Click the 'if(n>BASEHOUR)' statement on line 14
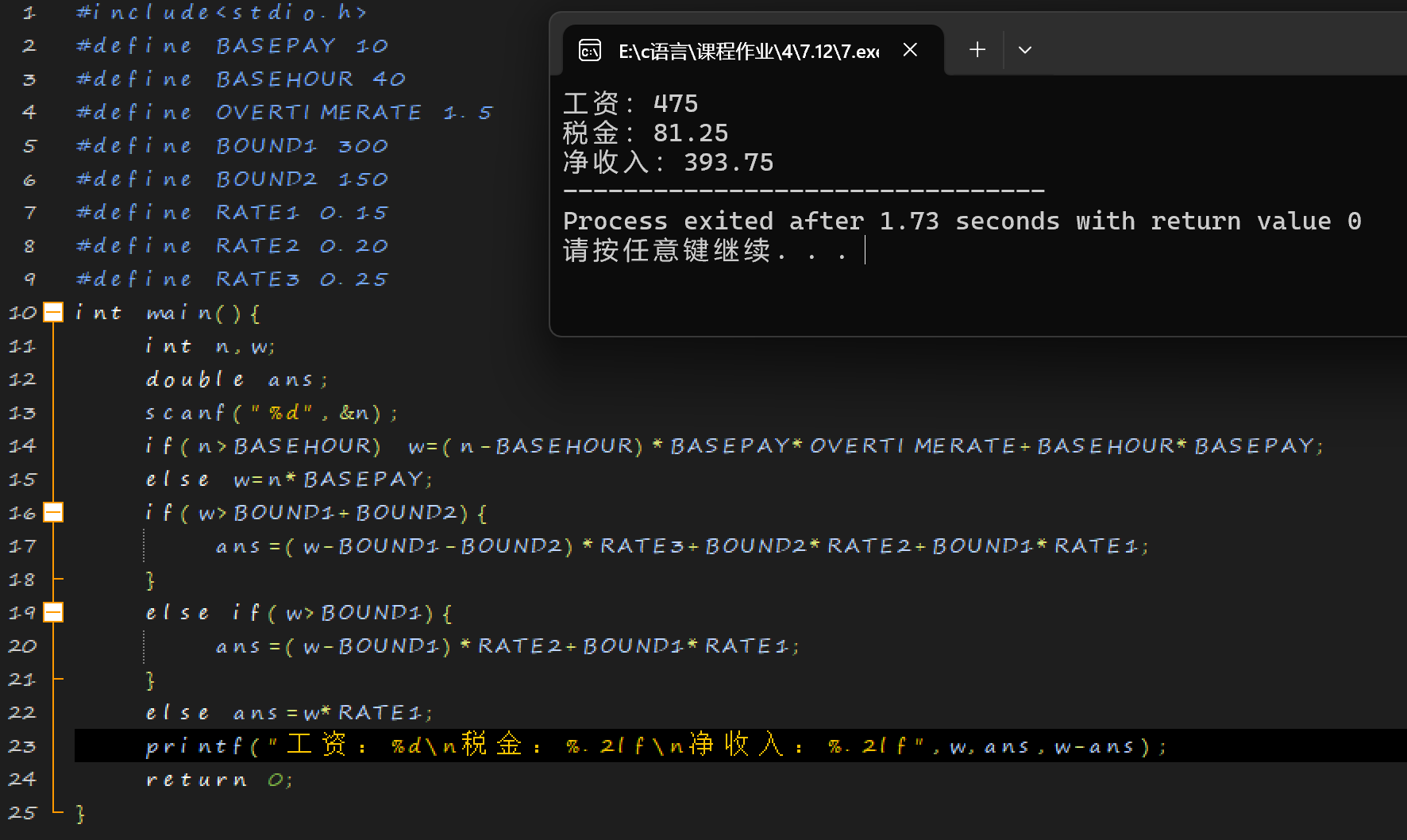The image size is (1407, 840). 734,446
